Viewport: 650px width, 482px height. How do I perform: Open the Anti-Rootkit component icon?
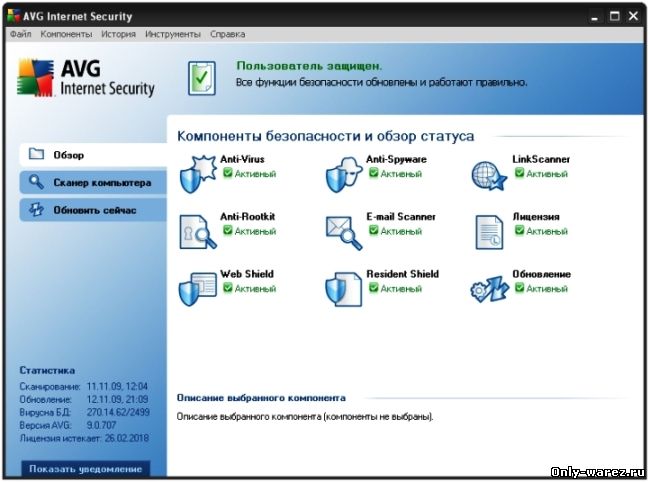click(x=197, y=231)
